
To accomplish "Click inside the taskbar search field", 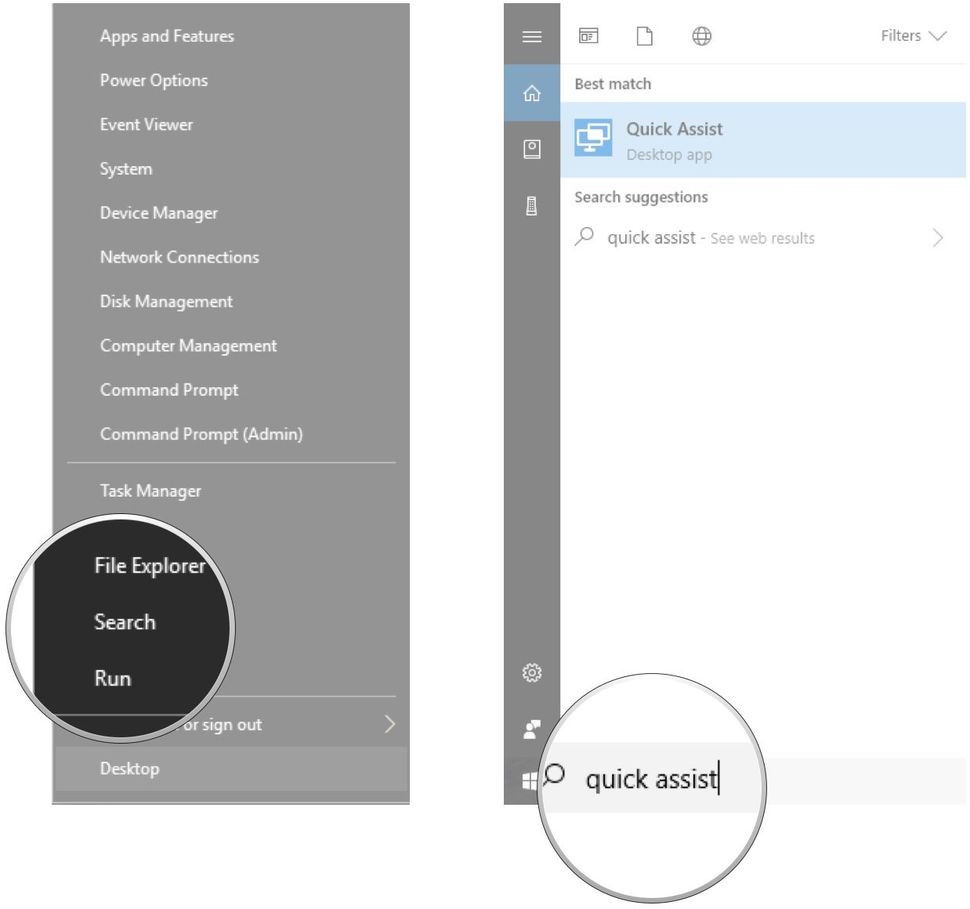I will pyautogui.click(x=650, y=779).
